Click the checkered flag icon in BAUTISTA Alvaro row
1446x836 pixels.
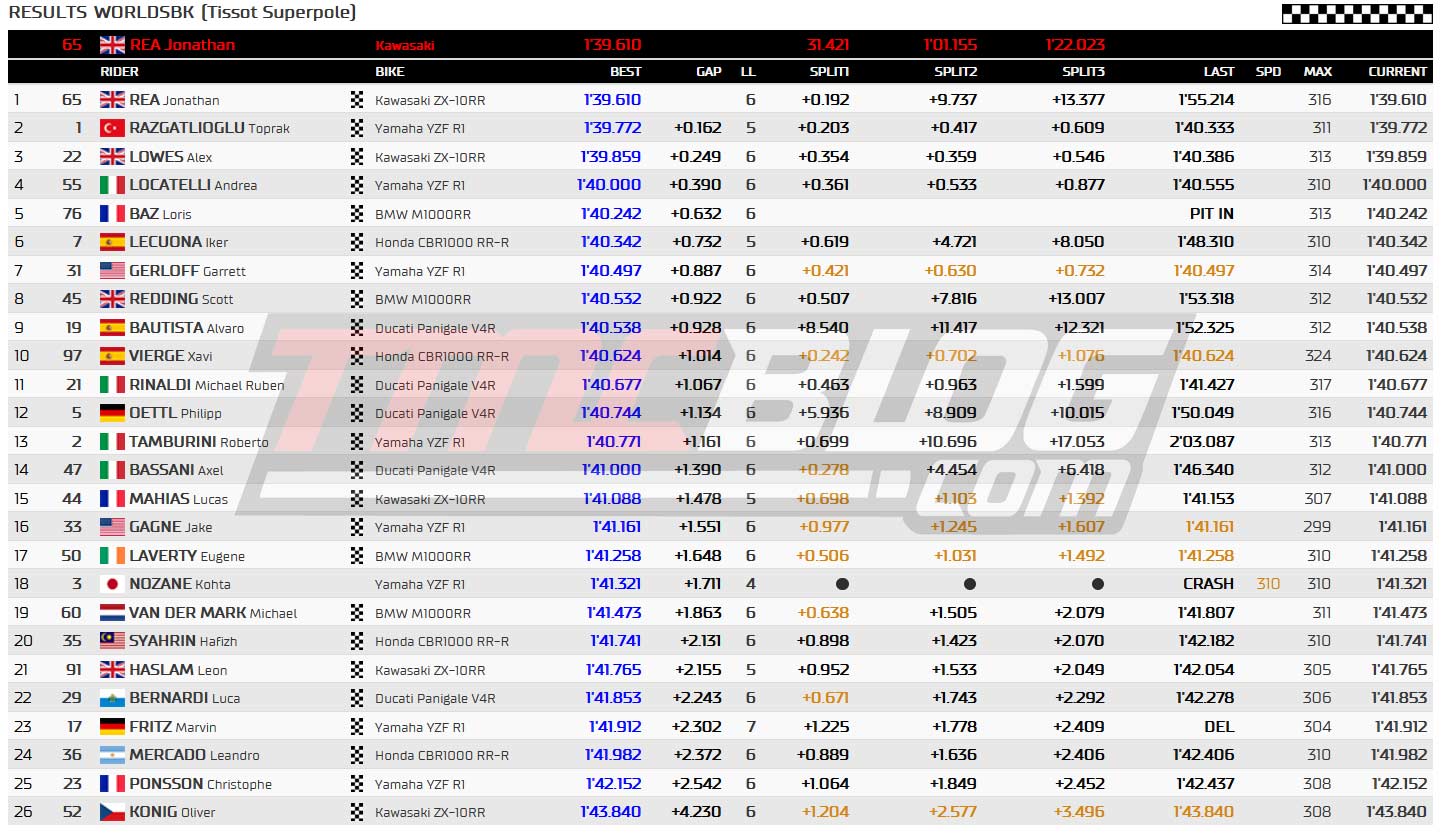click(x=357, y=327)
